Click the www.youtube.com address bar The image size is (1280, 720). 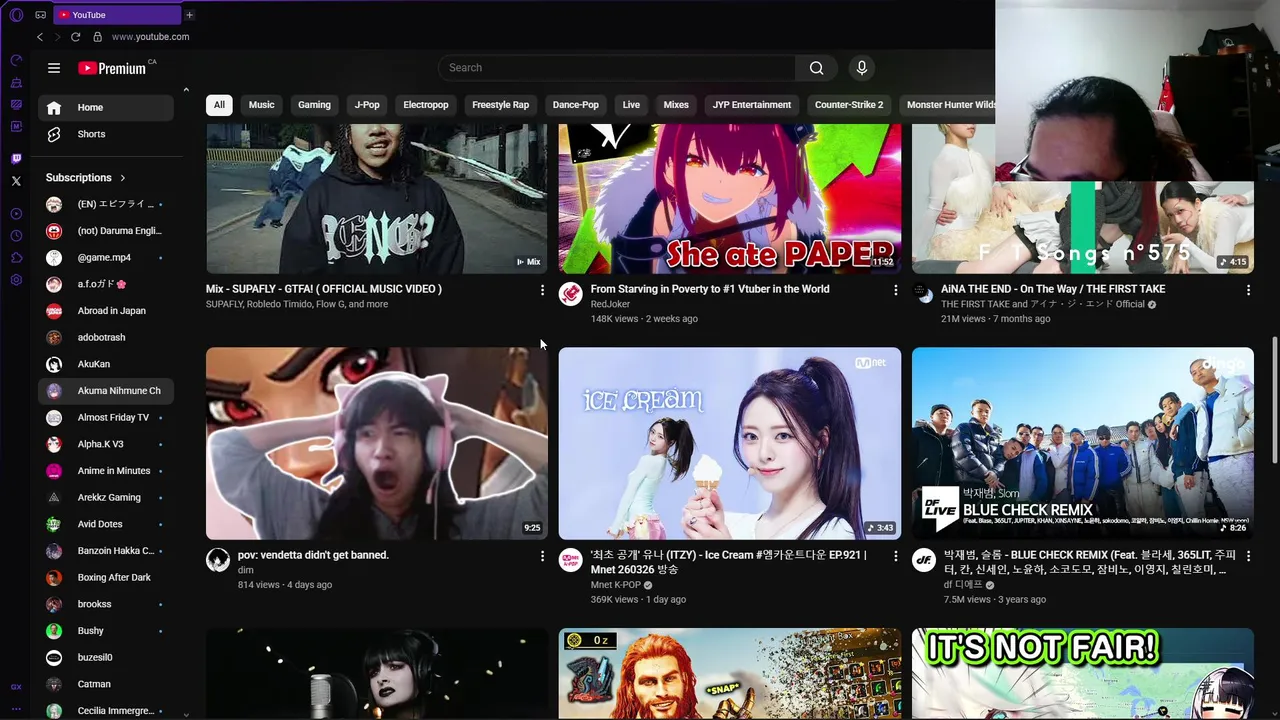click(150, 37)
